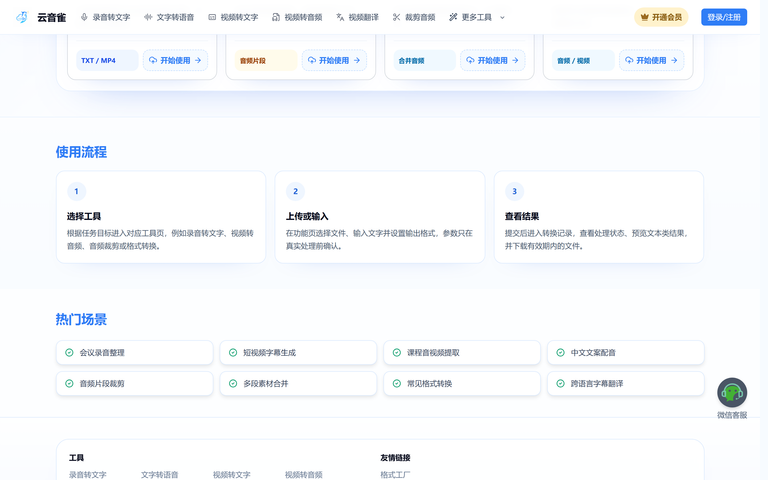
Task: Click the footer 友情链接 heading
Action: [395, 457]
